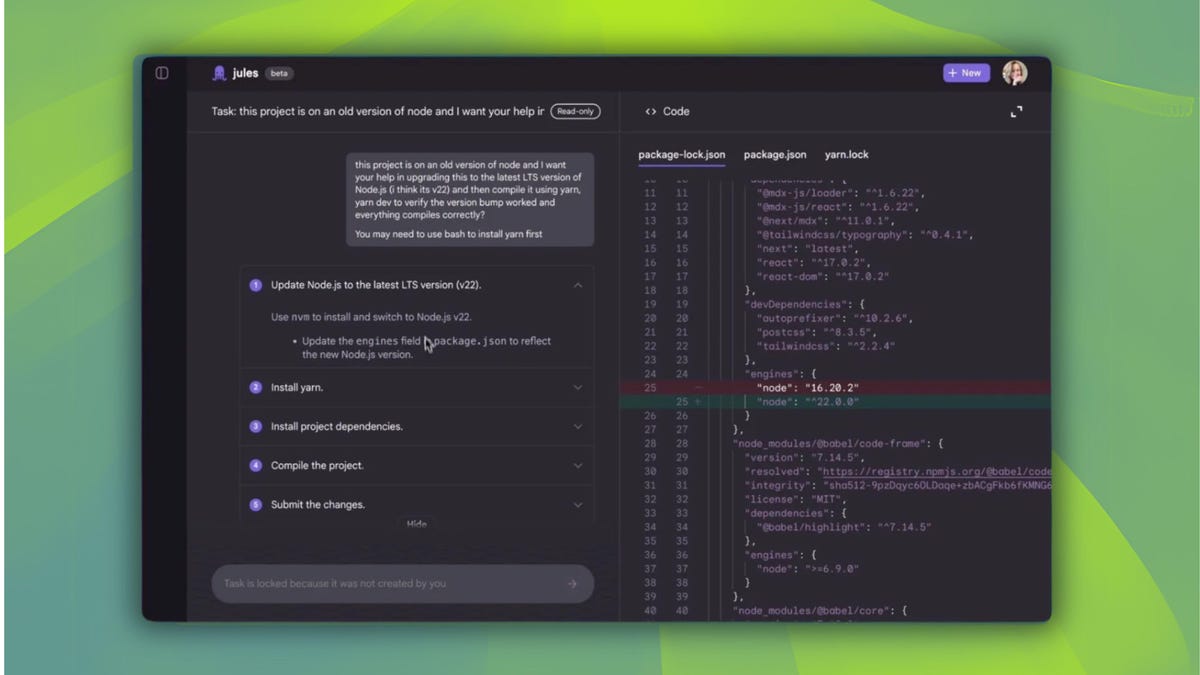
Task: Select the "react-dom": "^17.0.2" line
Action: point(823,276)
